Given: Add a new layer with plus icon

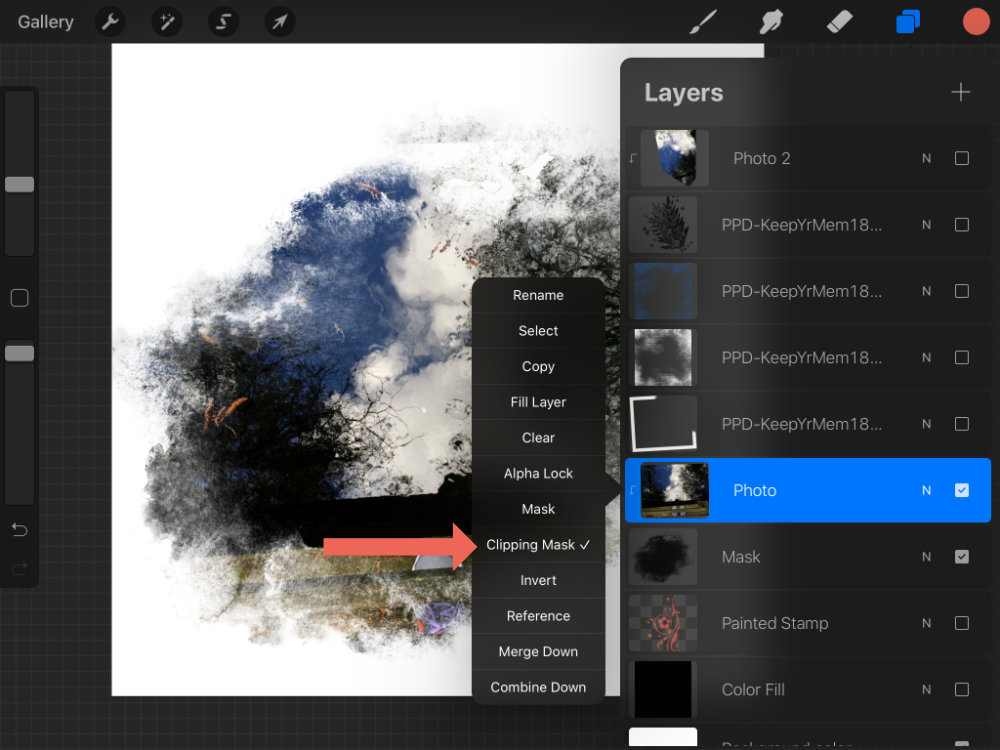Looking at the screenshot, I should tap(960, 92).
